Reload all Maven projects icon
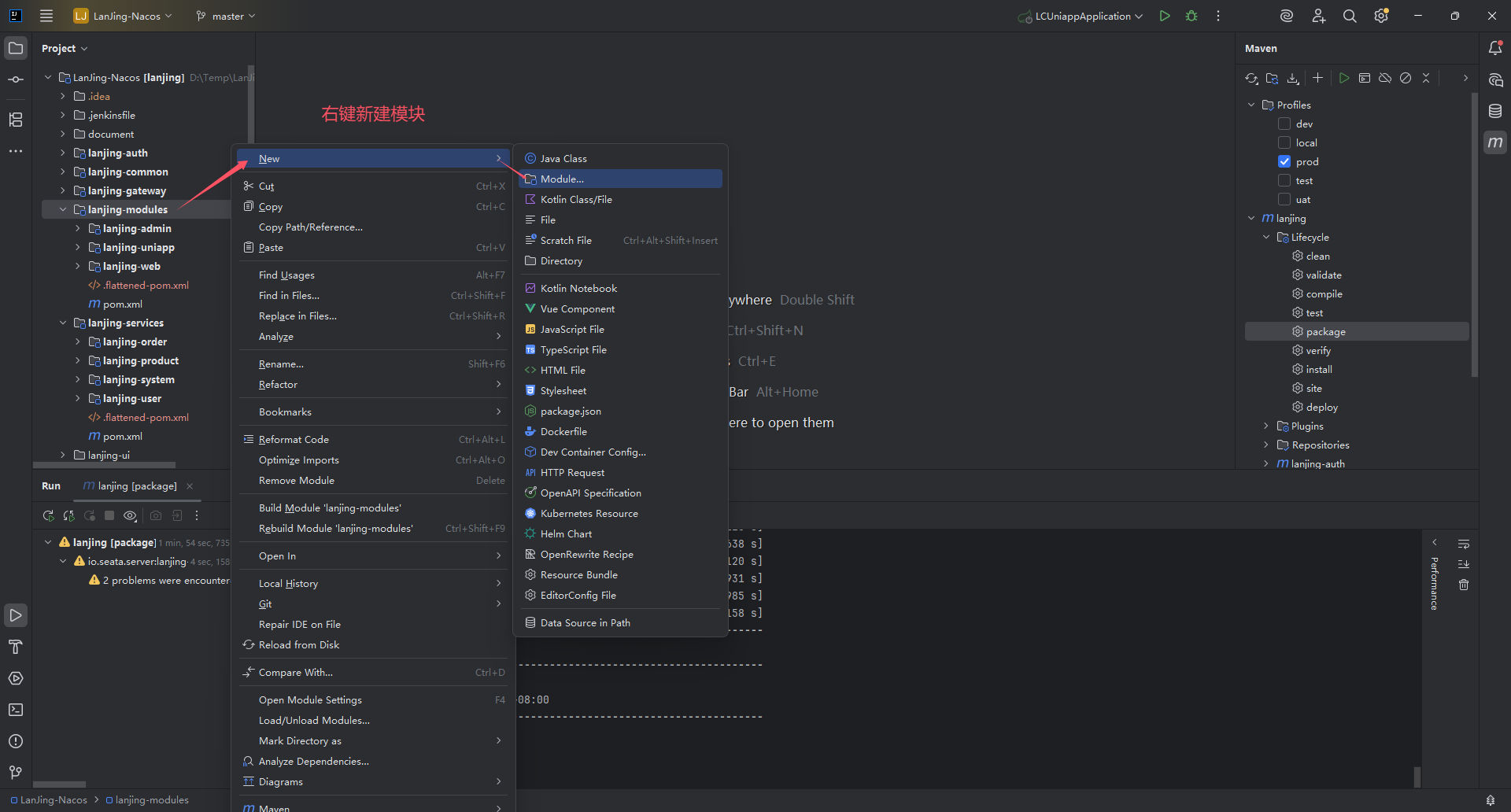The width and height of the screenshot is (1511, 812). click(x=1251, y=78)
